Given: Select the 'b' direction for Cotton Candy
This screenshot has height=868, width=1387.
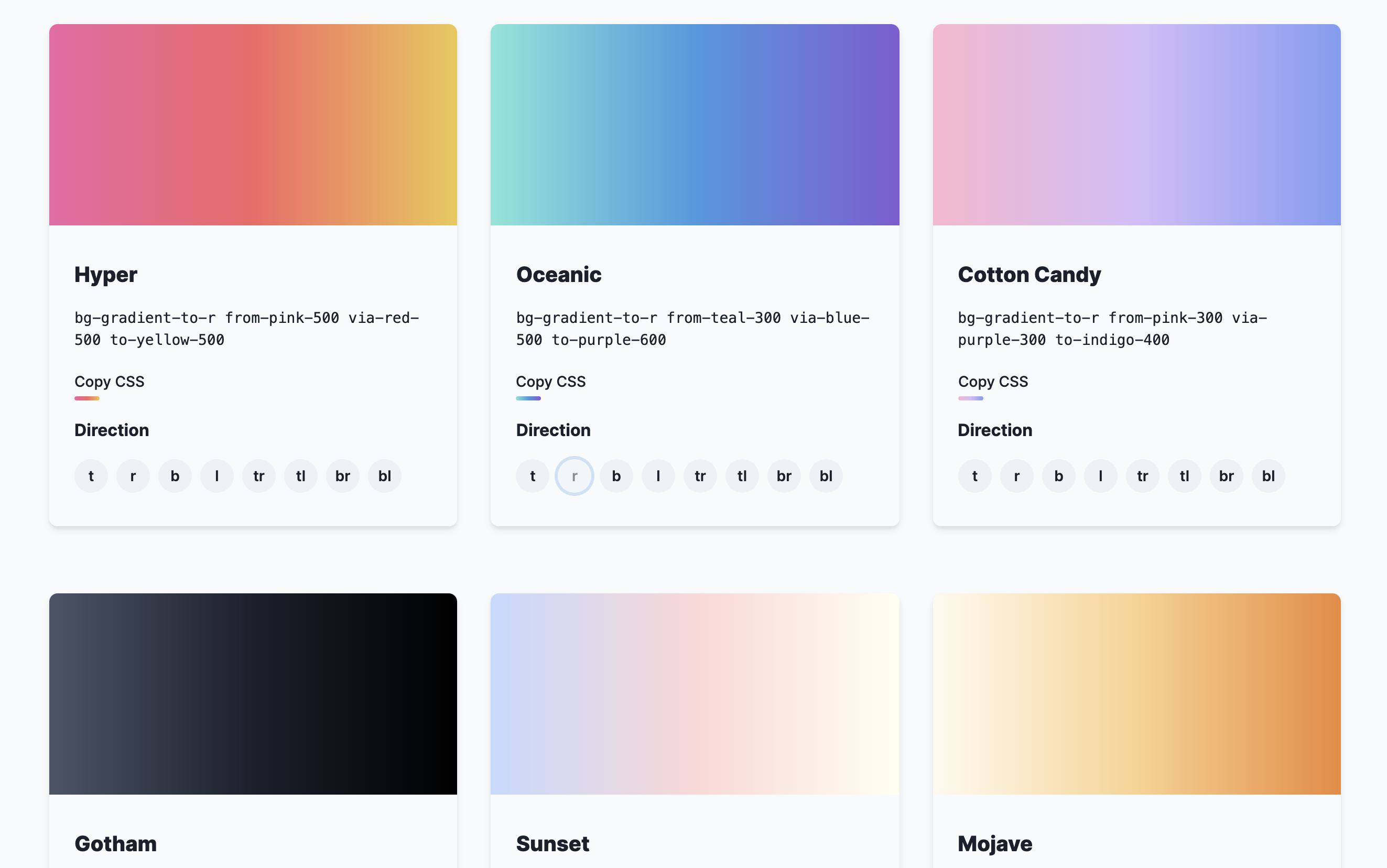Looking at the screenshot, I should (1058, 475).
